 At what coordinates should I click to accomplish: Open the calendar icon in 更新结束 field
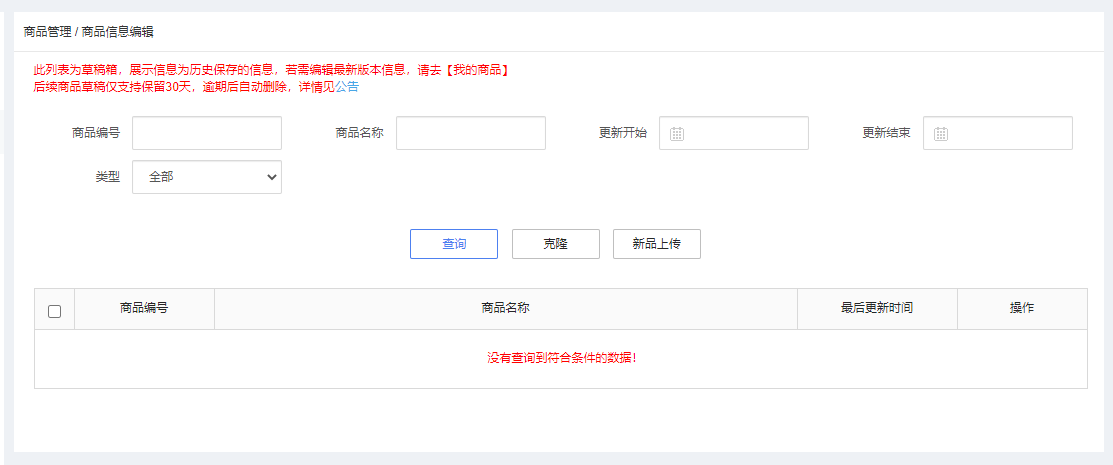tap(941, 134)
